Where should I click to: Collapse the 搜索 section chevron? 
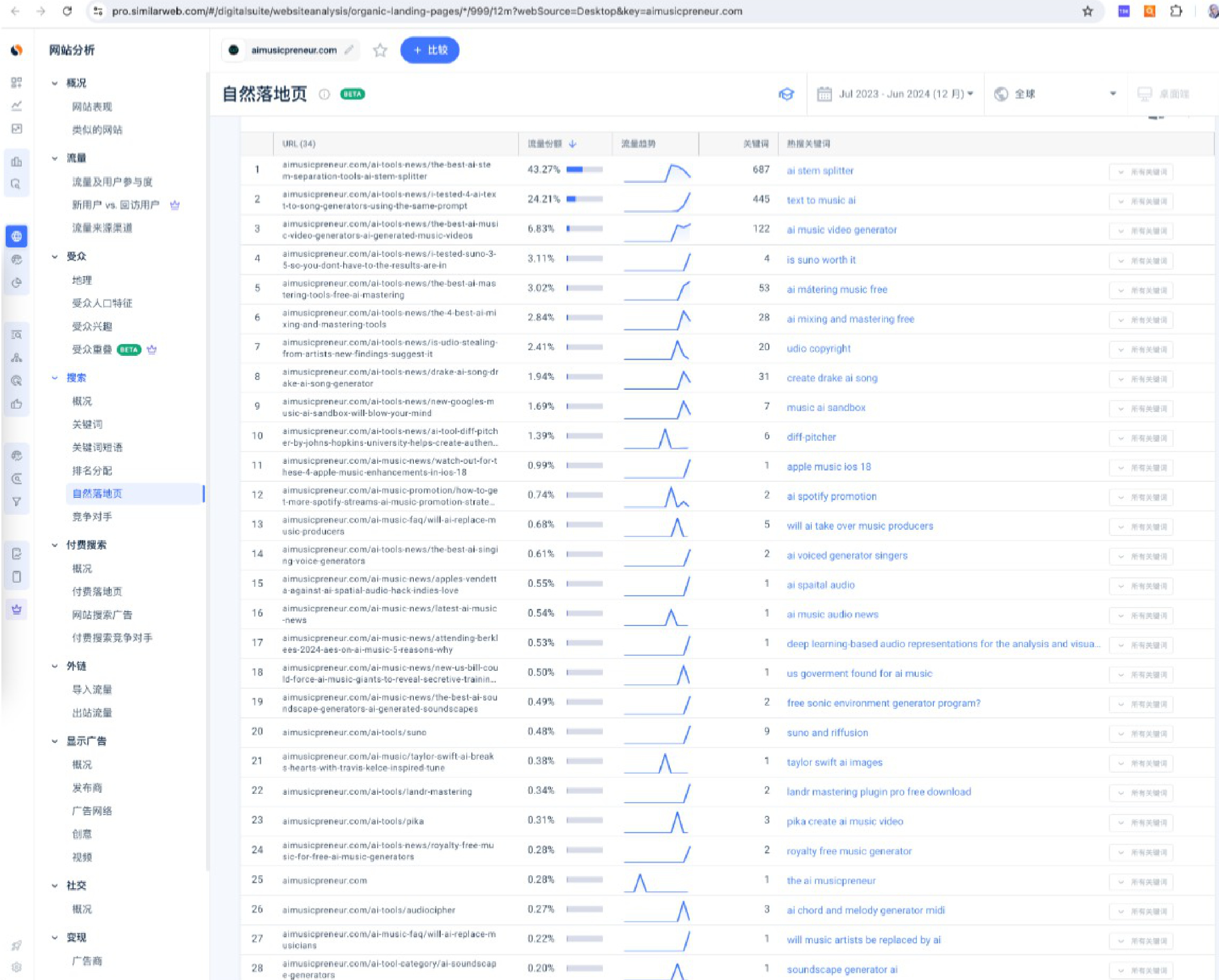[55, 378]
